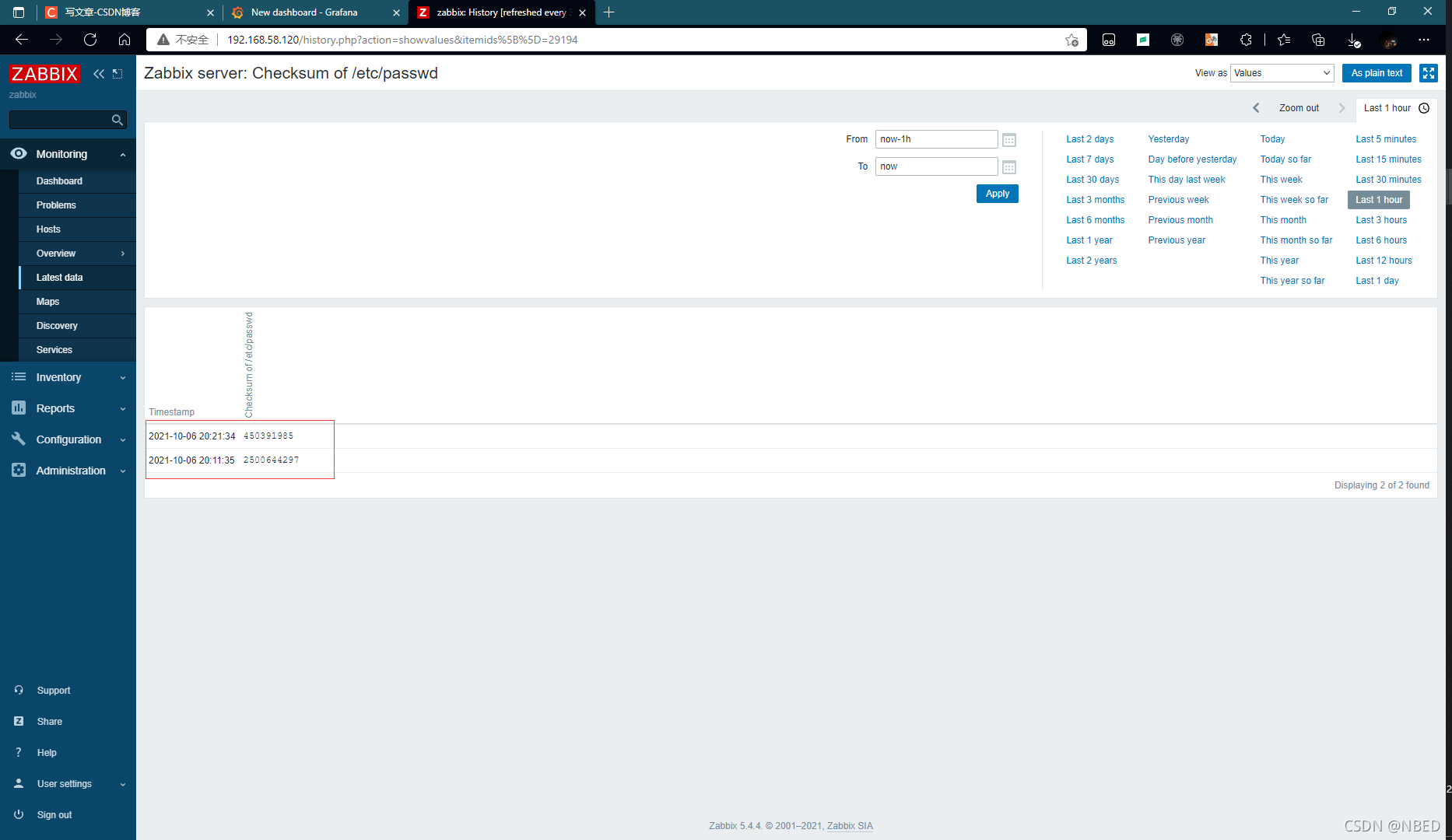Click the checksum value 450391985
The width and height of the screenshot is (1452, 840).
pos(268,436)
